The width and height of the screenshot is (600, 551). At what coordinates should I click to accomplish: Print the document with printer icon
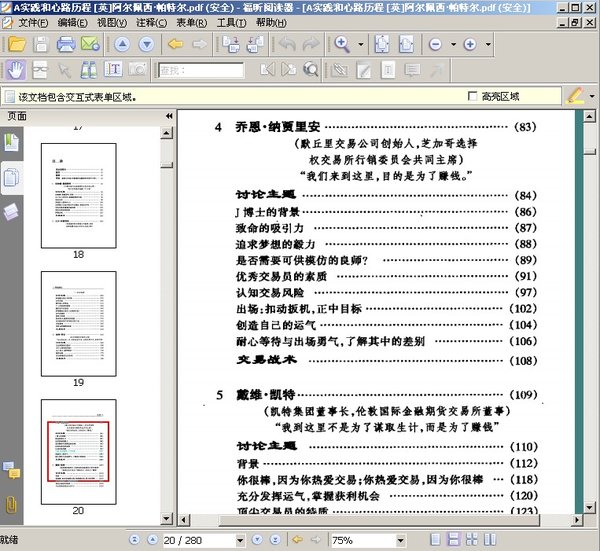coord(66,44)
